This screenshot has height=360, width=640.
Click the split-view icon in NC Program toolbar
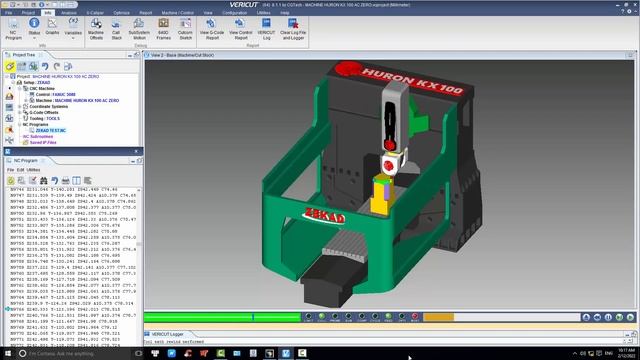76,180
